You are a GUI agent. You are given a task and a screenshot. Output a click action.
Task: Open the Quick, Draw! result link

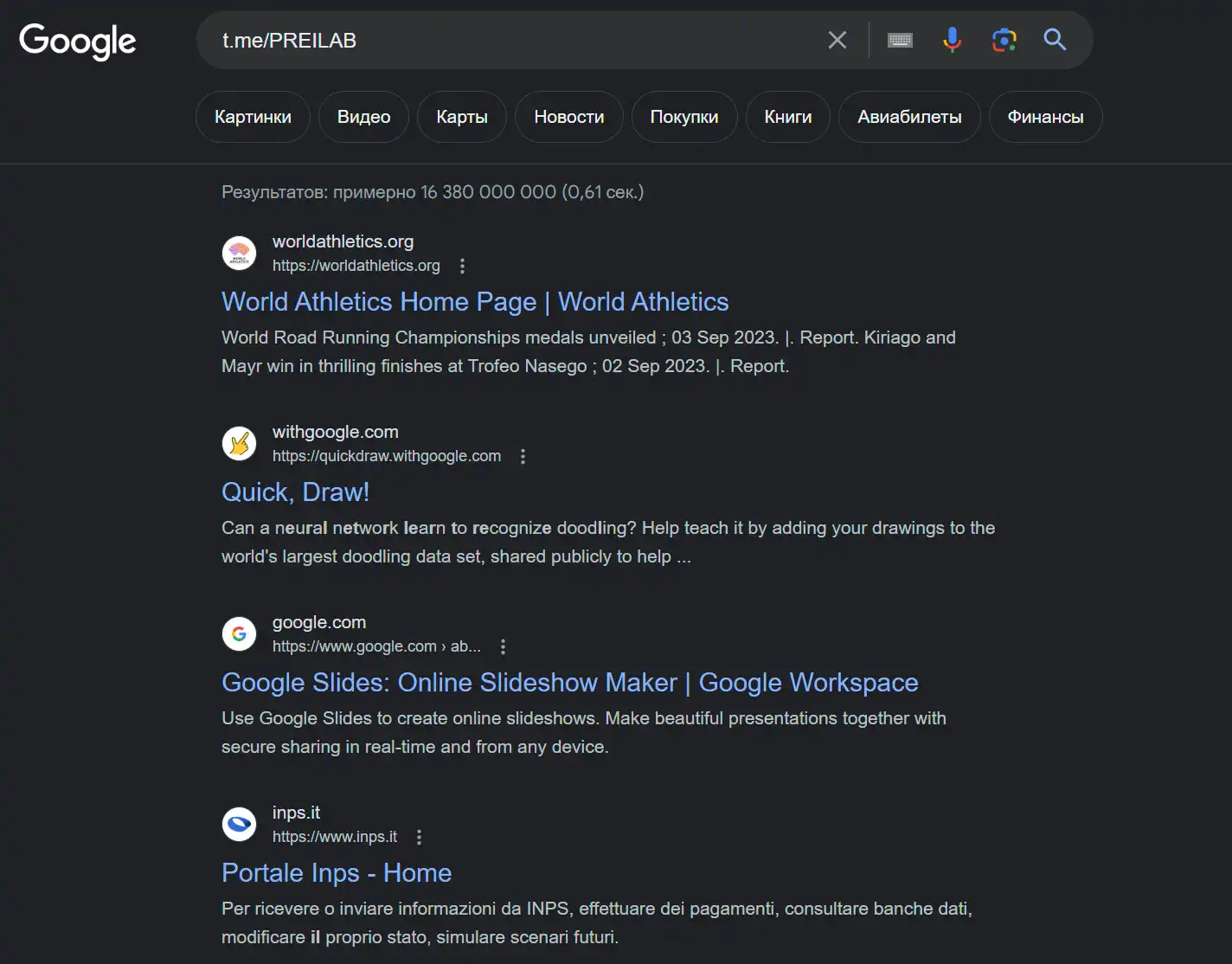click(295, 492)
